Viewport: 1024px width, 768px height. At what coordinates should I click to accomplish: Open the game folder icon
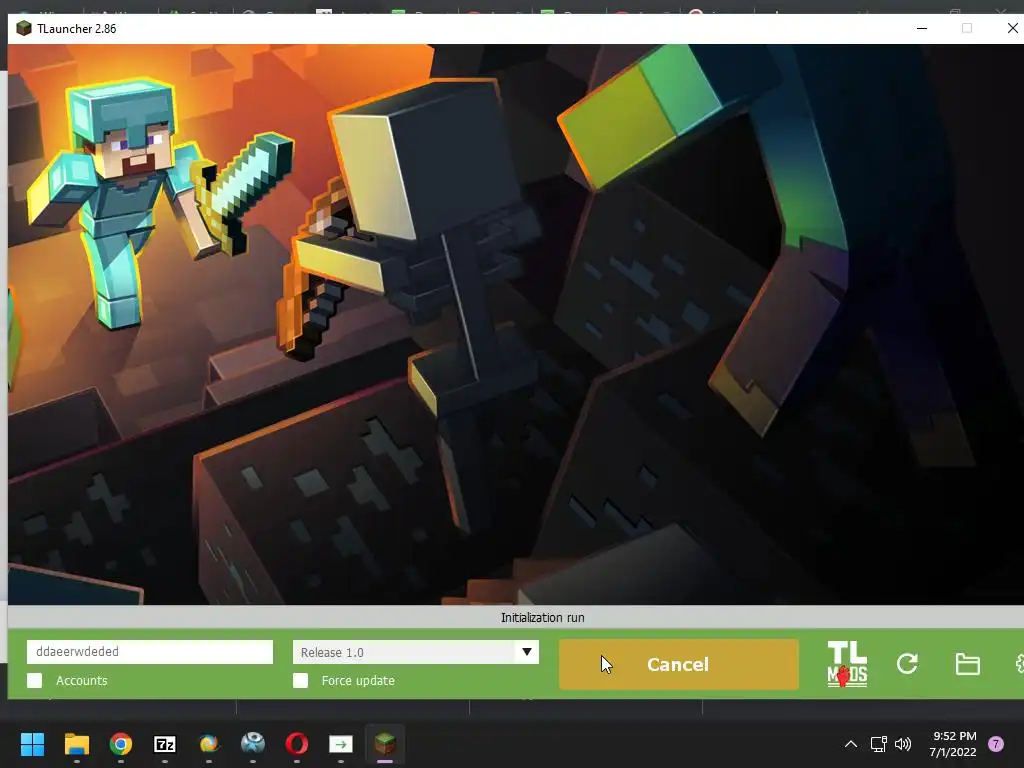coord(967,664)
